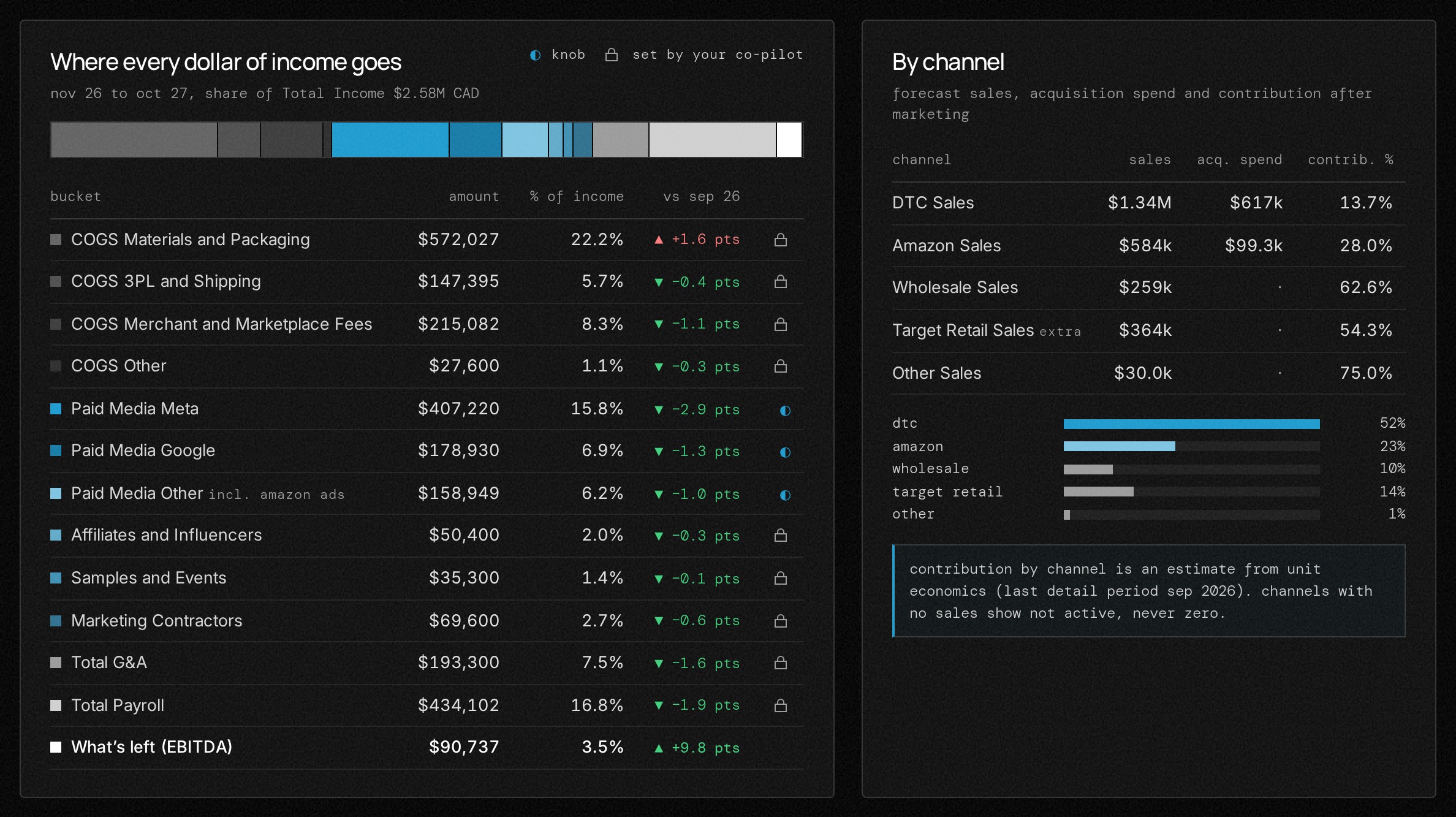Click the 'contrib. %' column header
The height and width of the screenshot is (817, 1456).
tap(1351, 159)
